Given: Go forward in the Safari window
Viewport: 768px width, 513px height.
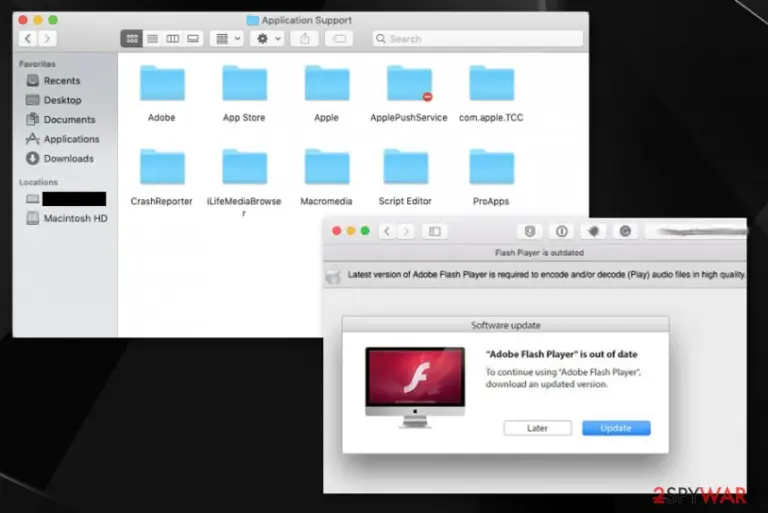Looking at the screenshot, I should pos(406,231).
